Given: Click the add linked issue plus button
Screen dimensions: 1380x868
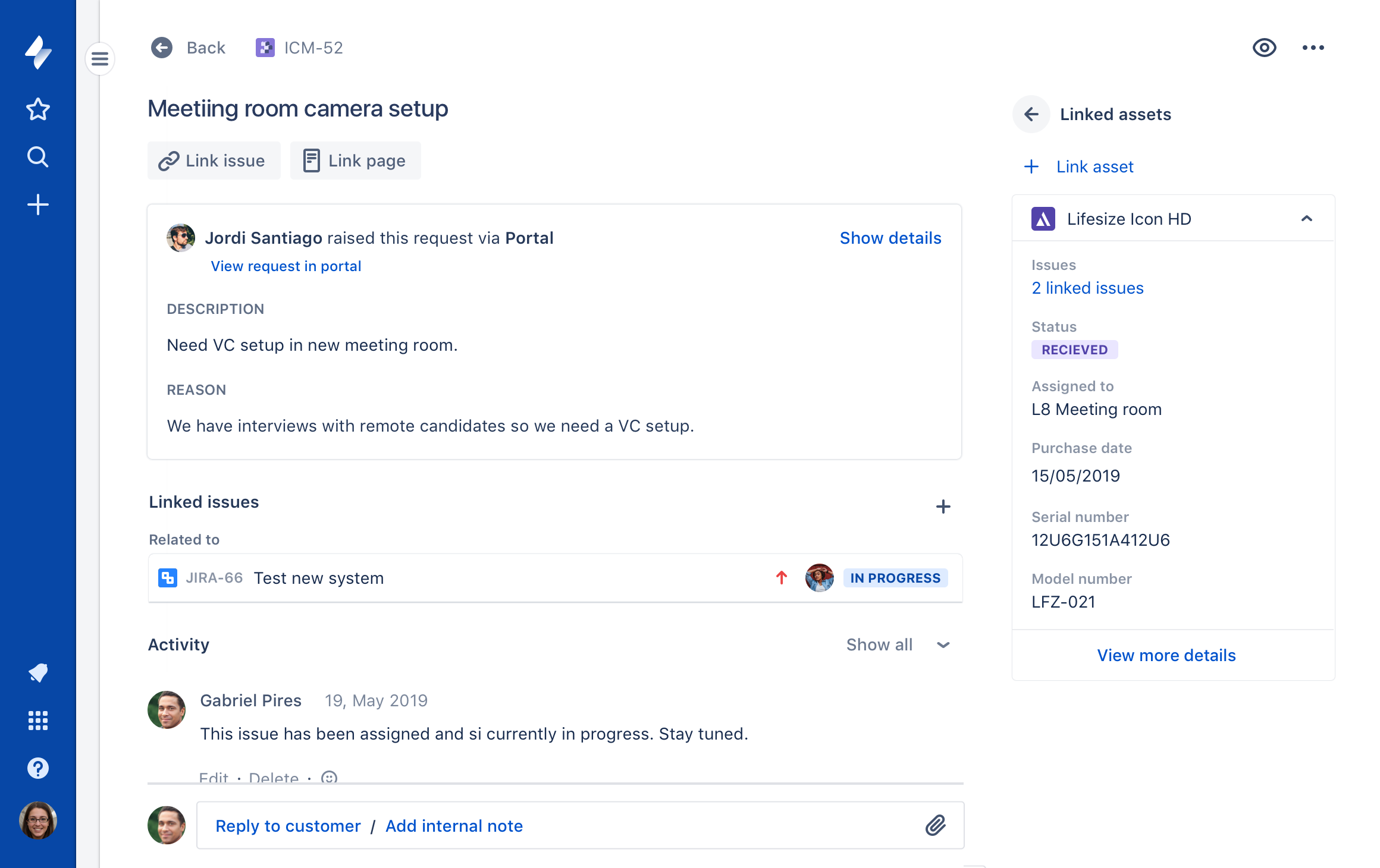Looking at the screenshot, I should coord(943,507).
